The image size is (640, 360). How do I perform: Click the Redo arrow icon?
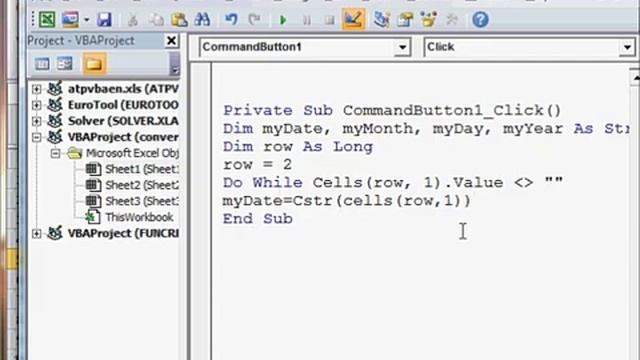[x=254, y=20]
